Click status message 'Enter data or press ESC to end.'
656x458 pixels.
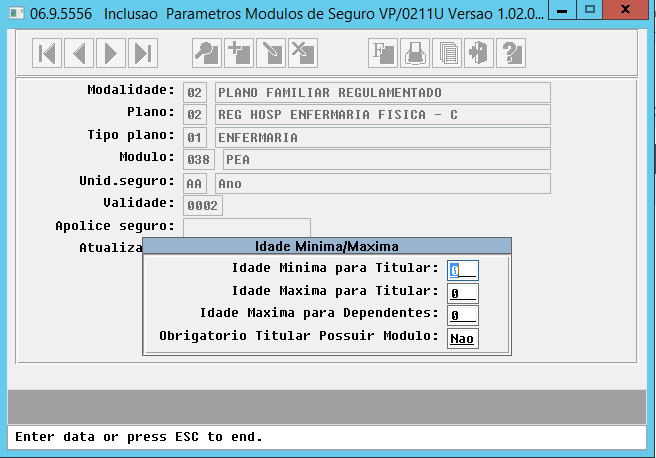click(x=139, y=437)
